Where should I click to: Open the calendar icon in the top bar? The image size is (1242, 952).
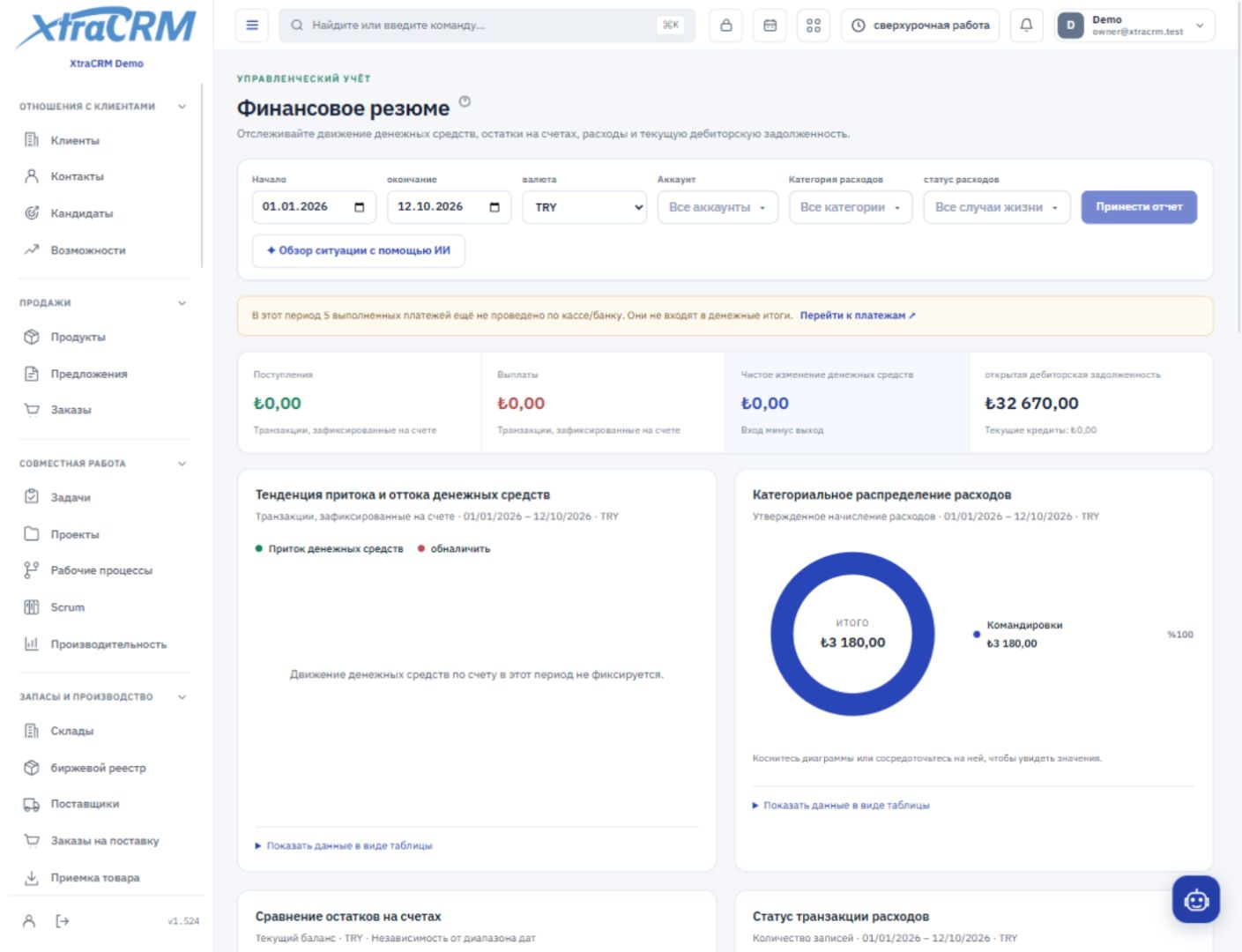pos(770,26)
